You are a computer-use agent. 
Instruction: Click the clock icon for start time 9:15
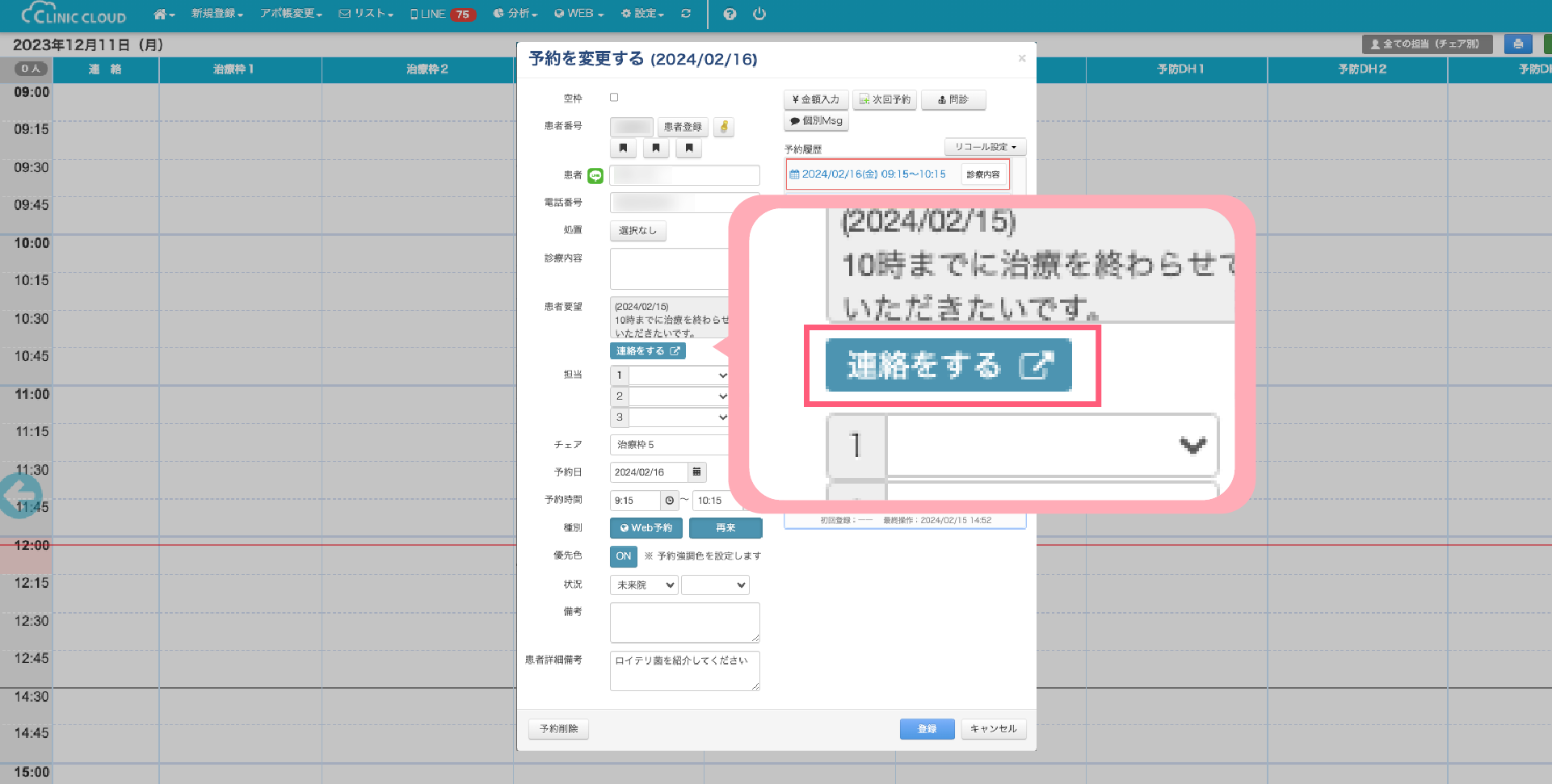[670, 501]
